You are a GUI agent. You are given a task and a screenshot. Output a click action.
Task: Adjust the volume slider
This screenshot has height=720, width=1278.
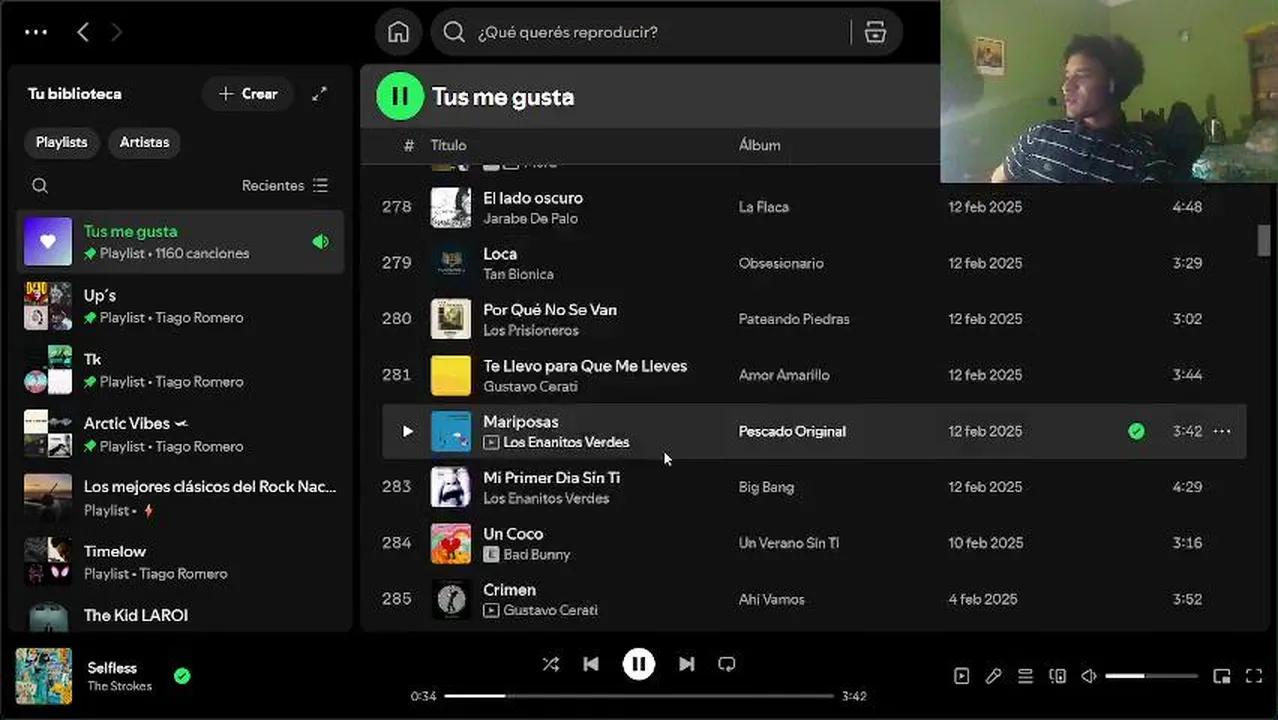[x=1151, y=676]
